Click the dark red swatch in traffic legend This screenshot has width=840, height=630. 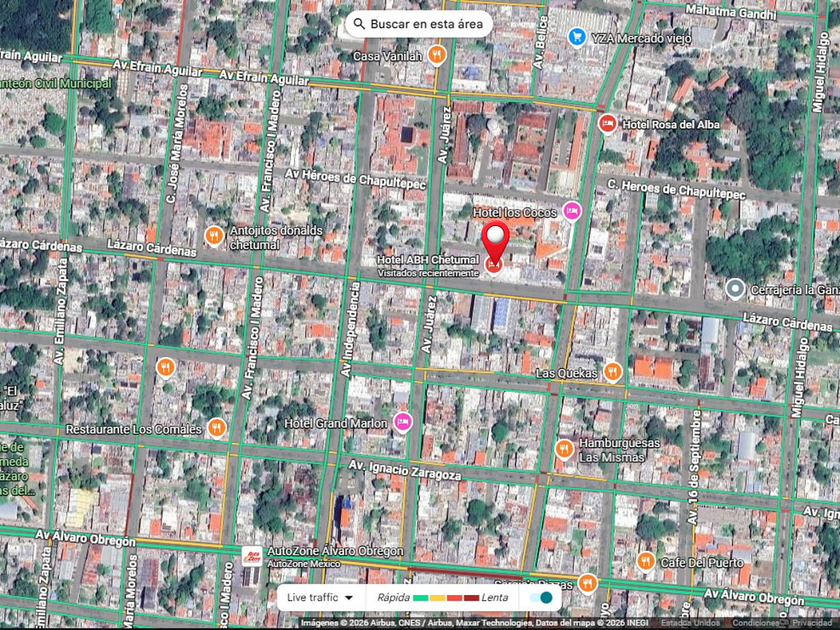pos(471,598)
